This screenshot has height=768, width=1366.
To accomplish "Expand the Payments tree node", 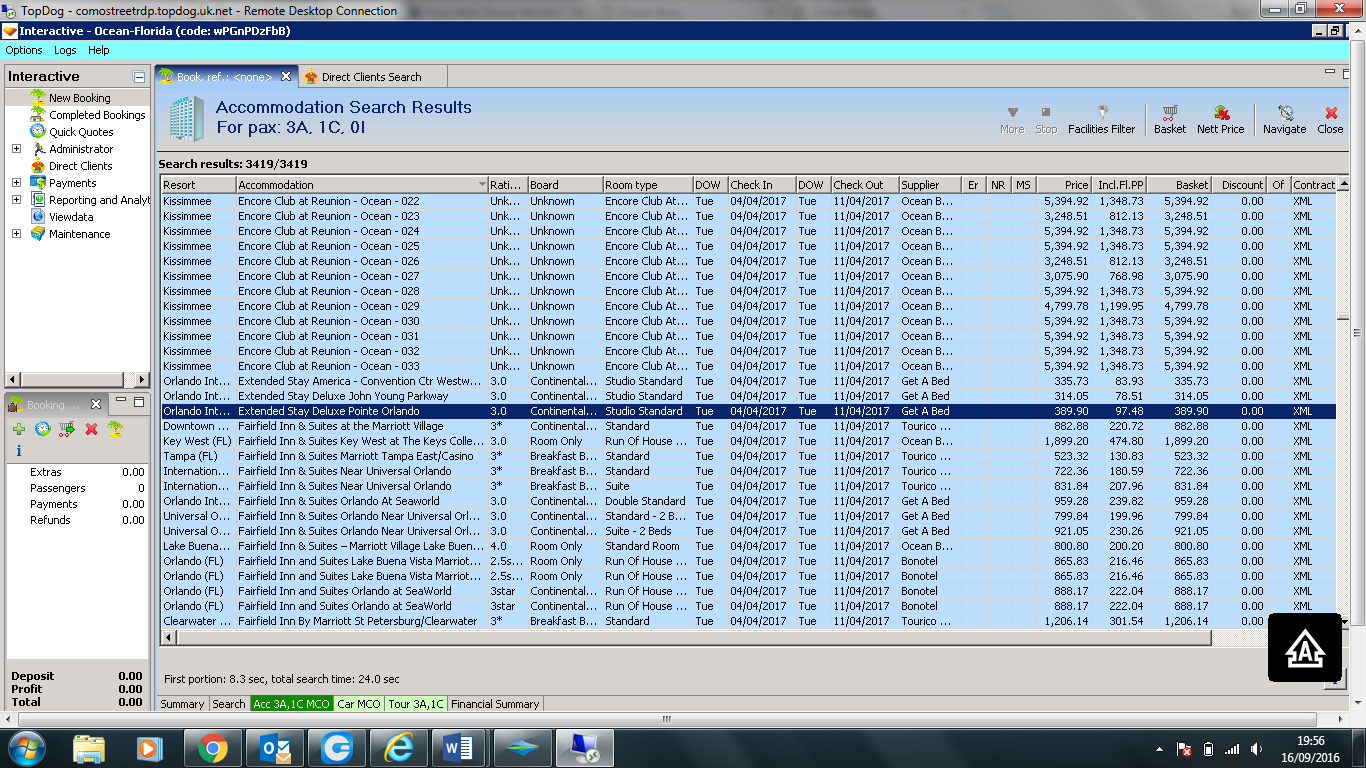I will pyautogui.click(x=16, y=183).
